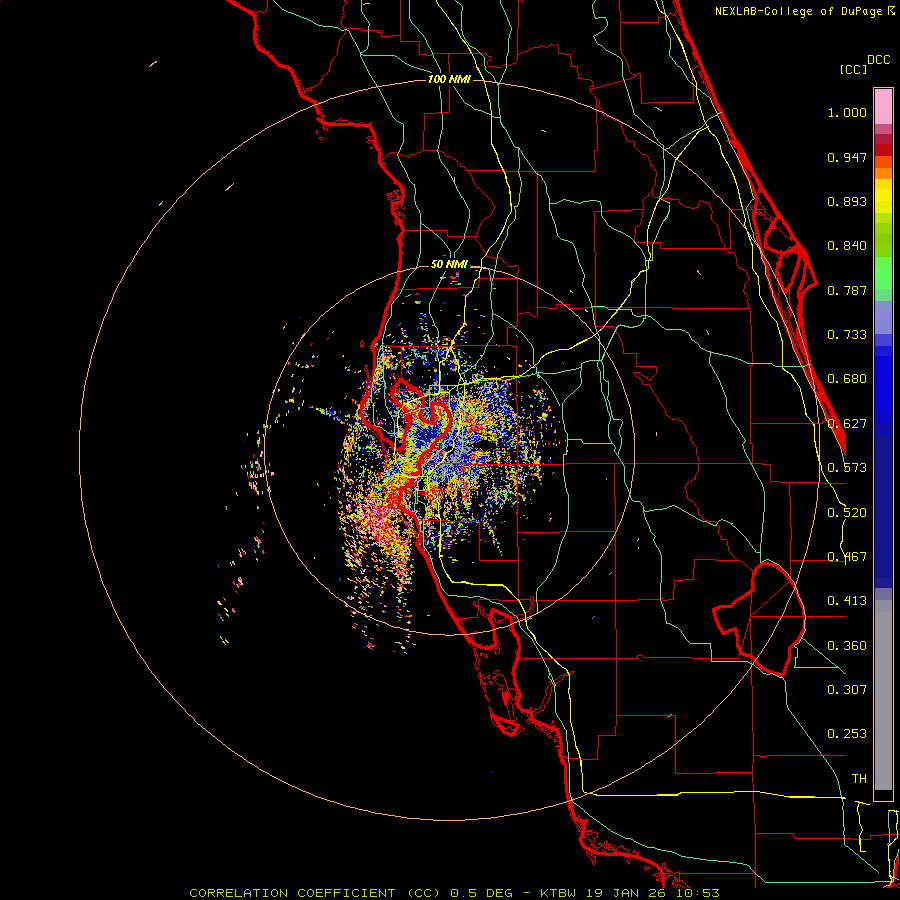
Task: Click the 0.573 legend value
Action: pos(847,468)
